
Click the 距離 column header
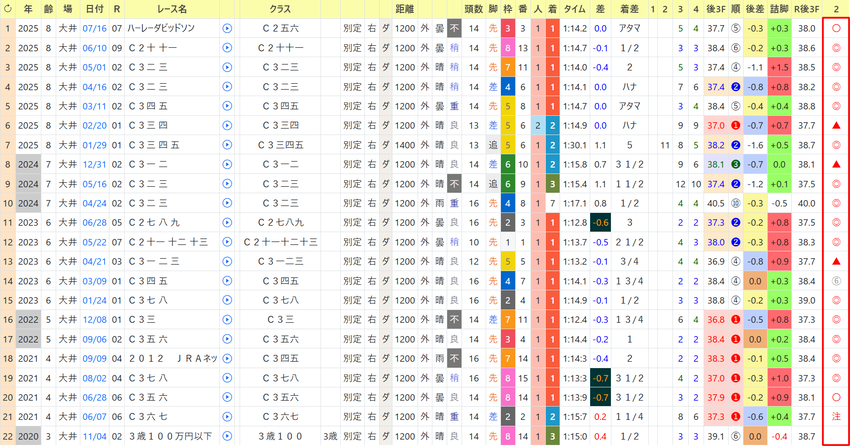click(404, 9)
